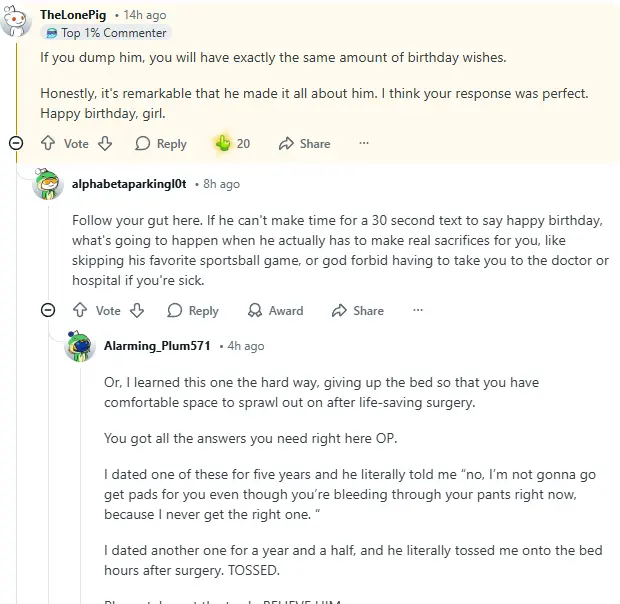Open Alarming_Plum571's username link

[x=157, y=346]
